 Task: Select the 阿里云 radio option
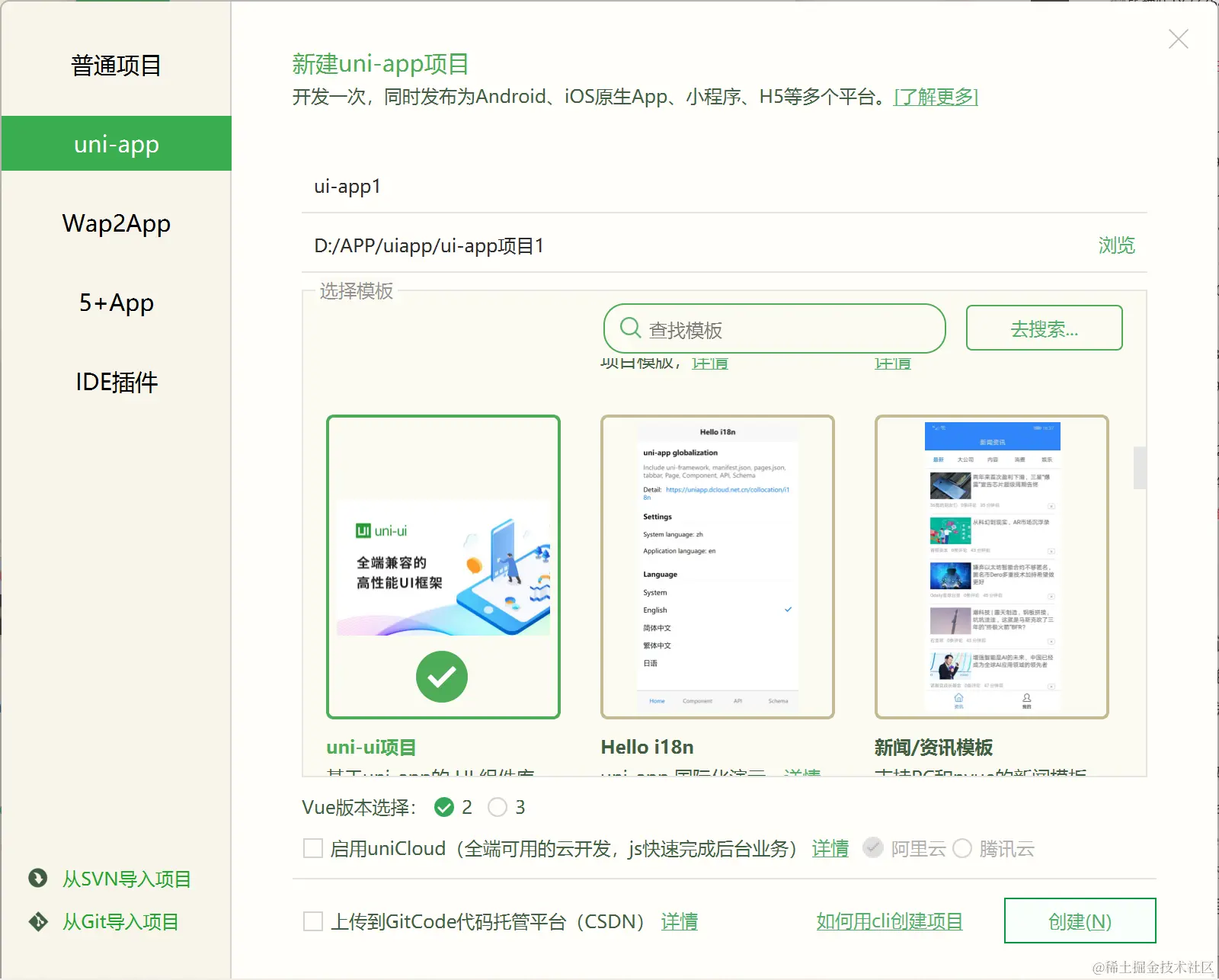(873, 848)
